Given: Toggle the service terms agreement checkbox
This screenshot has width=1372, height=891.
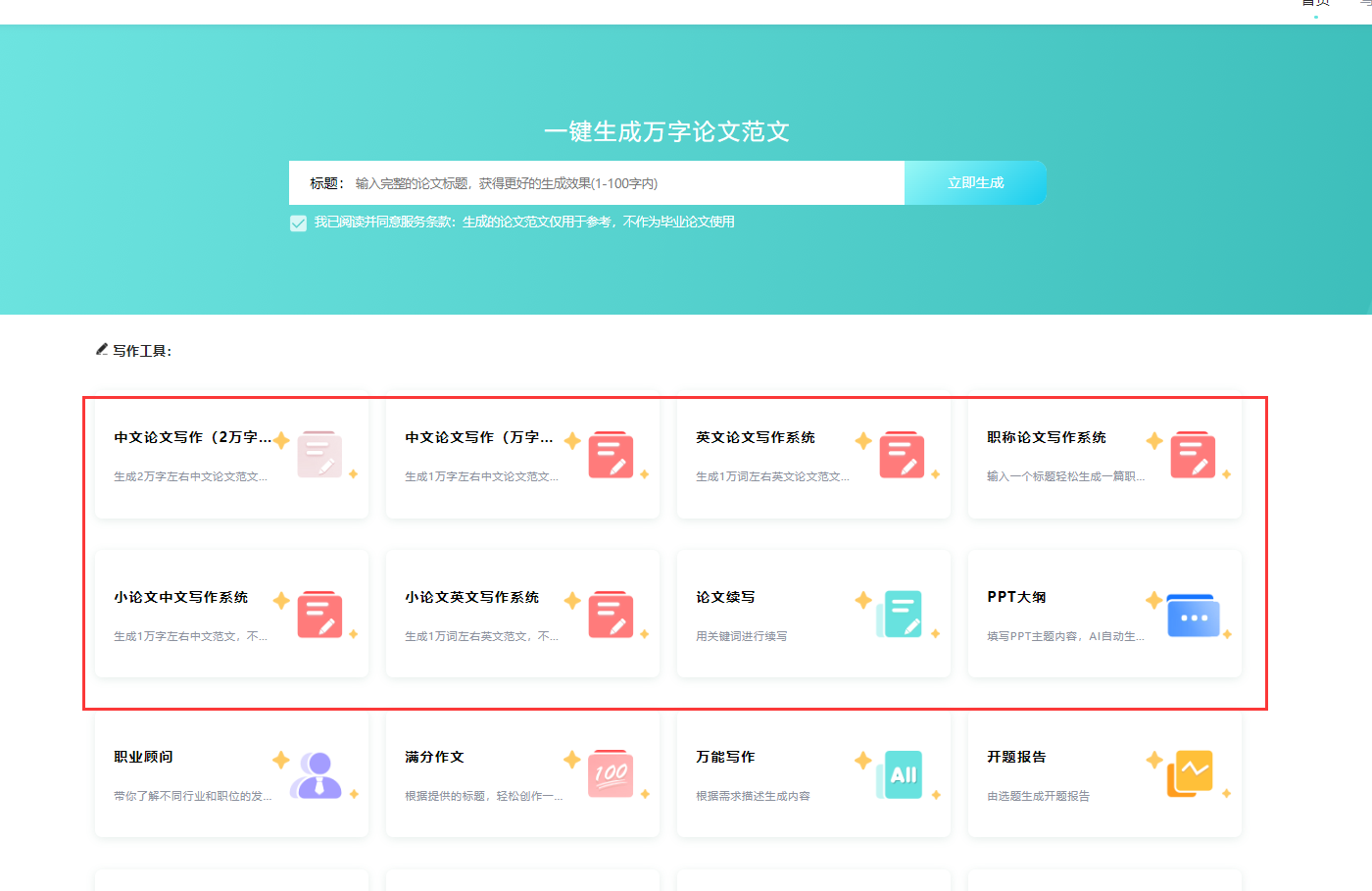Looking at the screenshot, I should tap(299, 223).
